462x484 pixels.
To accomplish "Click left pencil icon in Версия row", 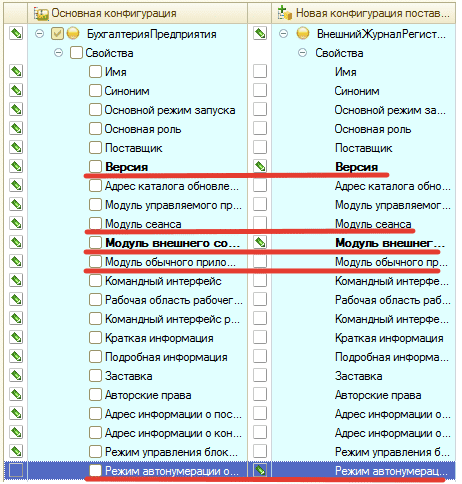I will click(x=16, y=167).
